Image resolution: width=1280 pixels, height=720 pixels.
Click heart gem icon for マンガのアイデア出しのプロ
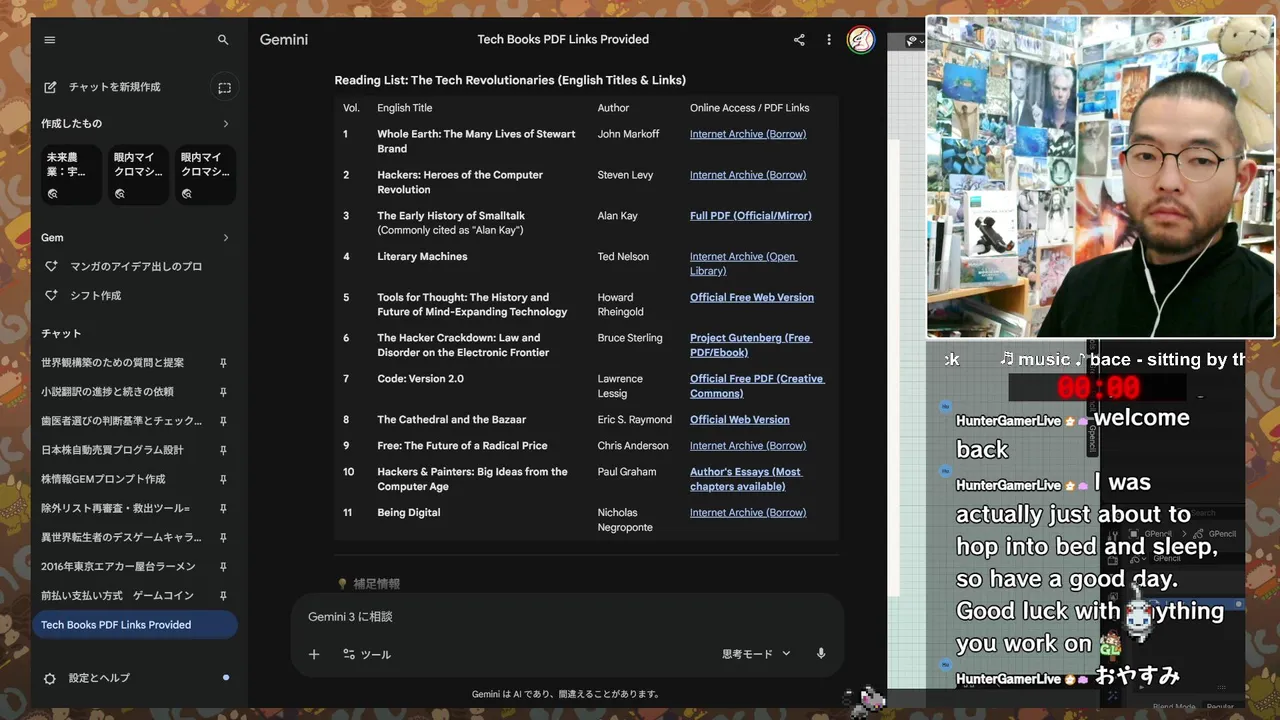(51, 267)
